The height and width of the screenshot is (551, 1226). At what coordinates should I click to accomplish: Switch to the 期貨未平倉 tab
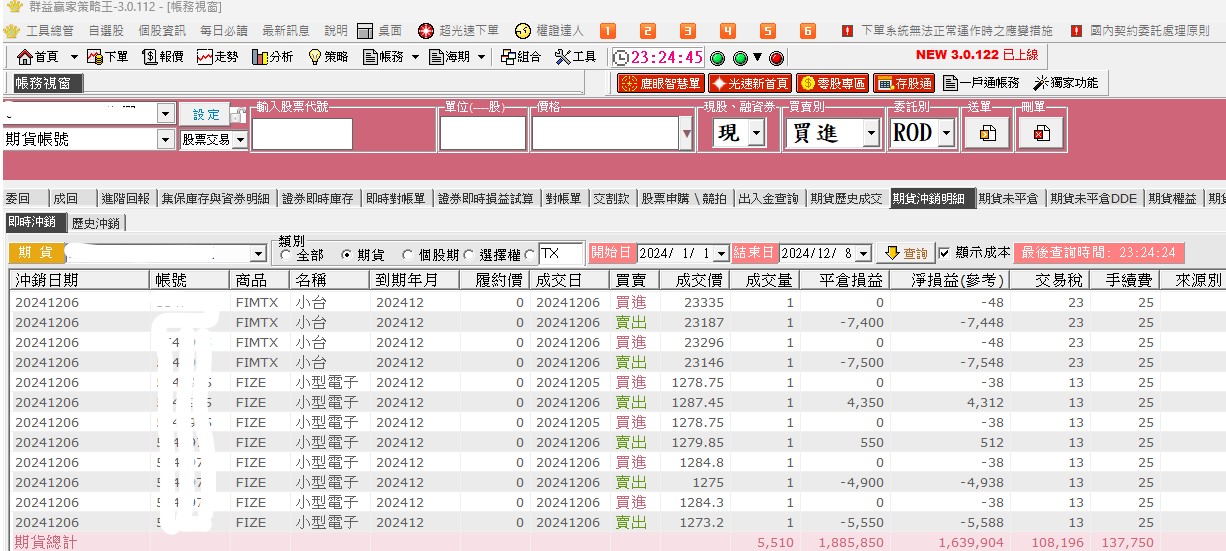(1008, 199)
